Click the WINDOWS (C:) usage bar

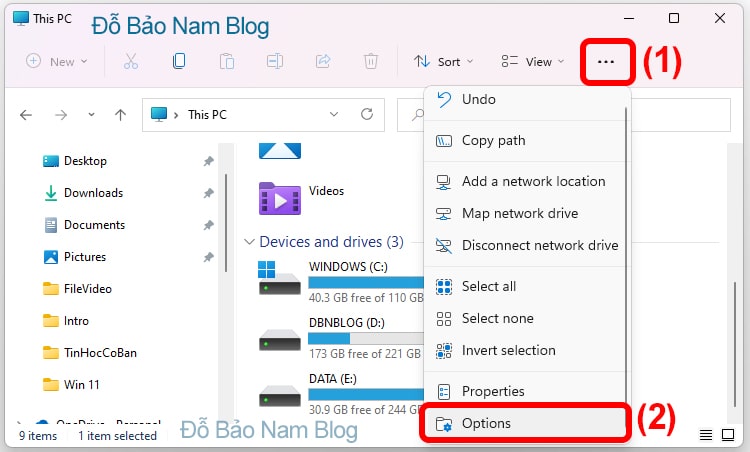tap(366, 283)
